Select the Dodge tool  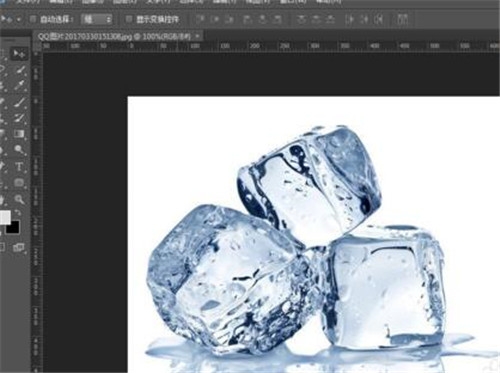(x=19, y=150)
